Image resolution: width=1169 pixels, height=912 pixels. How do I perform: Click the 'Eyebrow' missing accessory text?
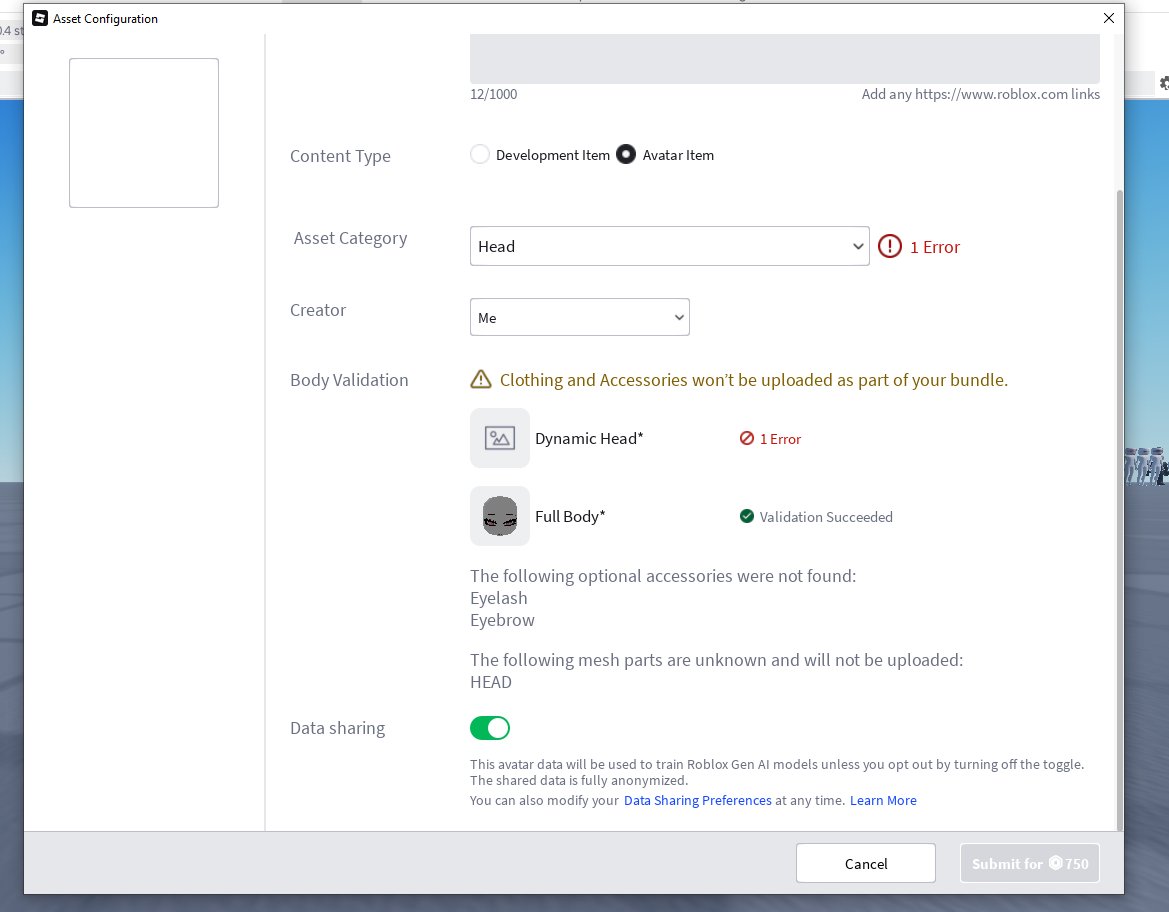pyautogui.click(x=502, y=620)
